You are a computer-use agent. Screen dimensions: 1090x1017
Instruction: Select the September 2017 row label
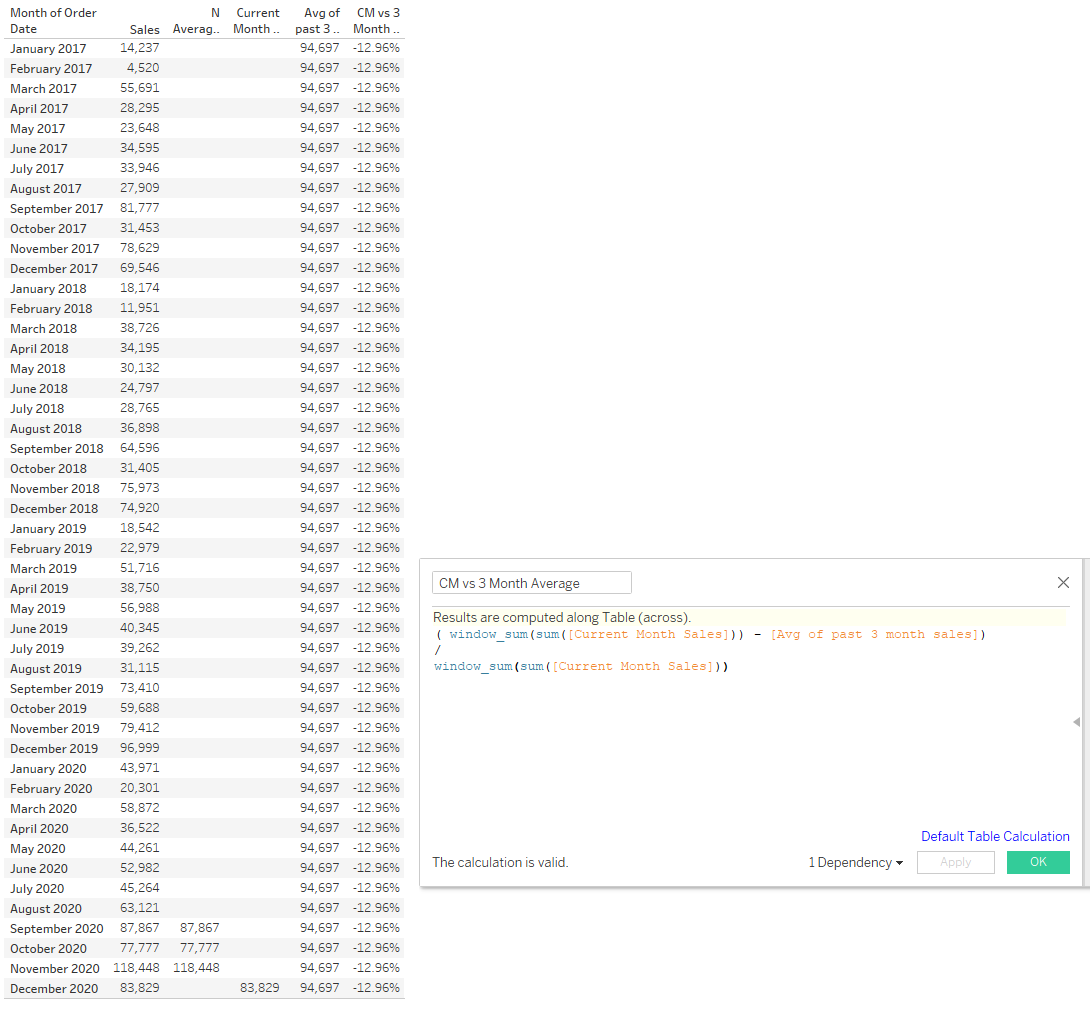pos(56,209)
